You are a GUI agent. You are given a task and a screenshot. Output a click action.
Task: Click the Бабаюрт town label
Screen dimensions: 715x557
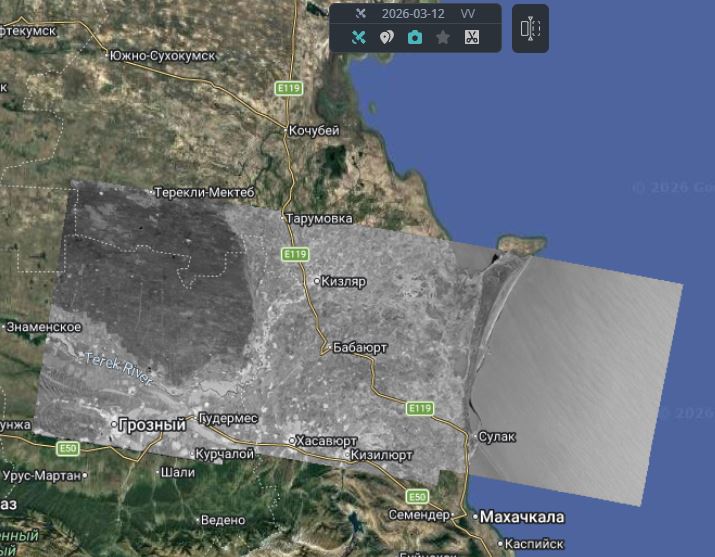click(x=359, y=348)
